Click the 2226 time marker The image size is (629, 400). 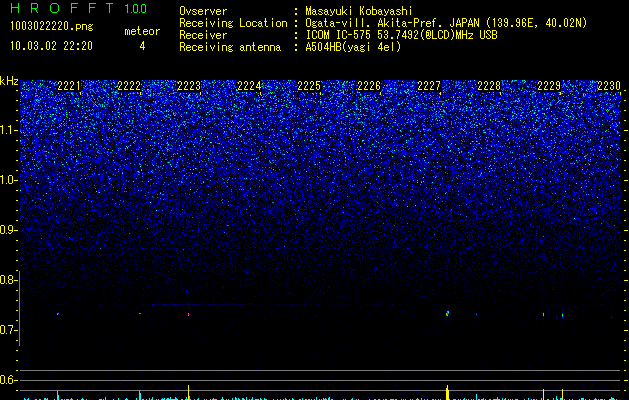[x=369, y=86]
